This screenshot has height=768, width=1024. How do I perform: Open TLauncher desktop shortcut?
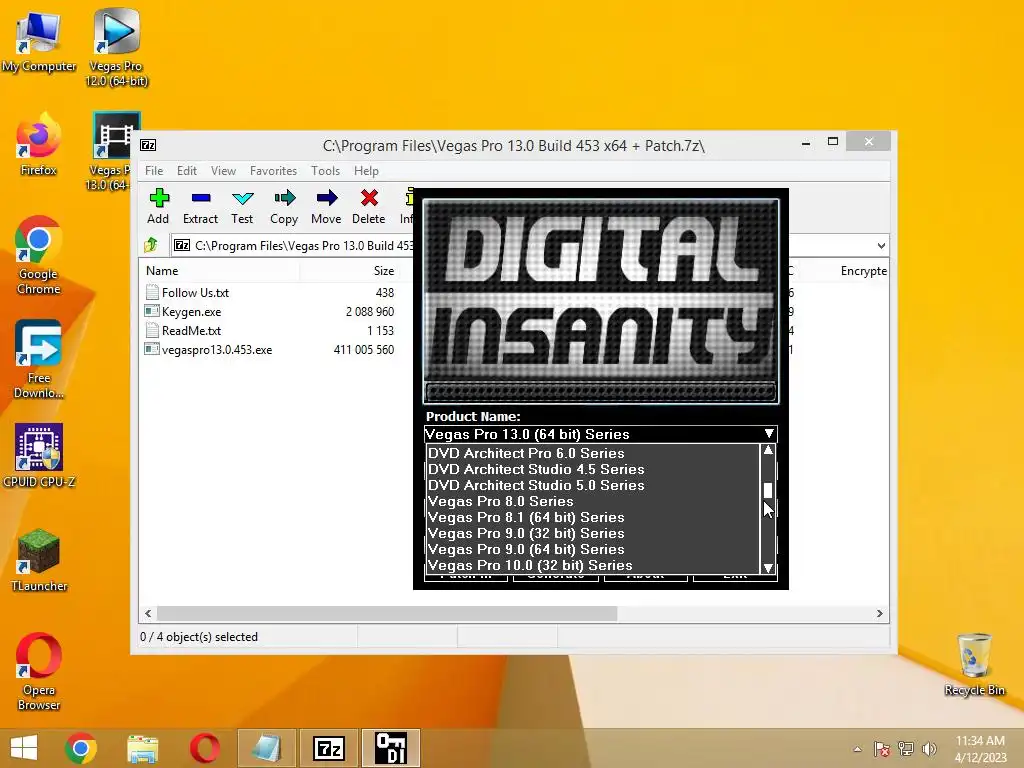(x=39, y=560)
